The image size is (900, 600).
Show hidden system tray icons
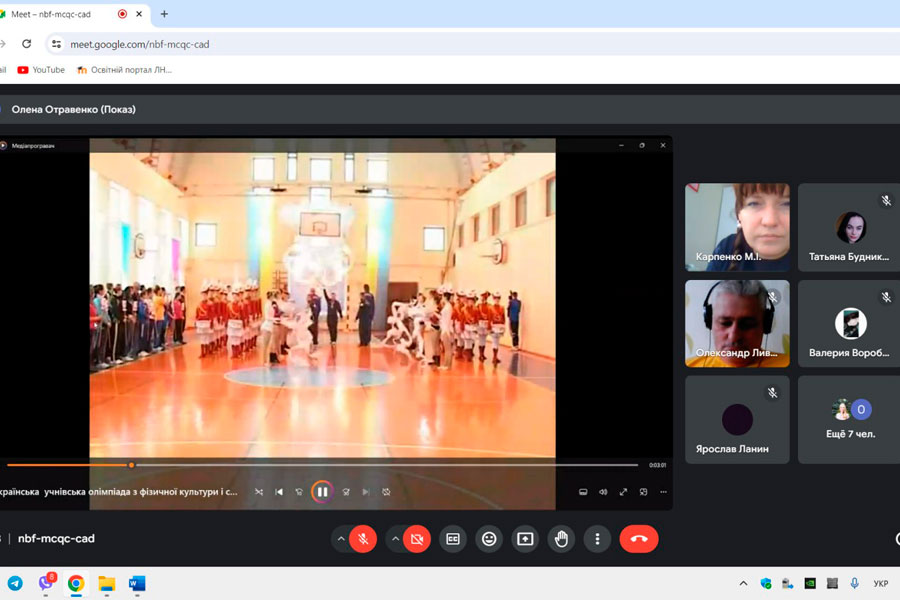pos(743,583)
